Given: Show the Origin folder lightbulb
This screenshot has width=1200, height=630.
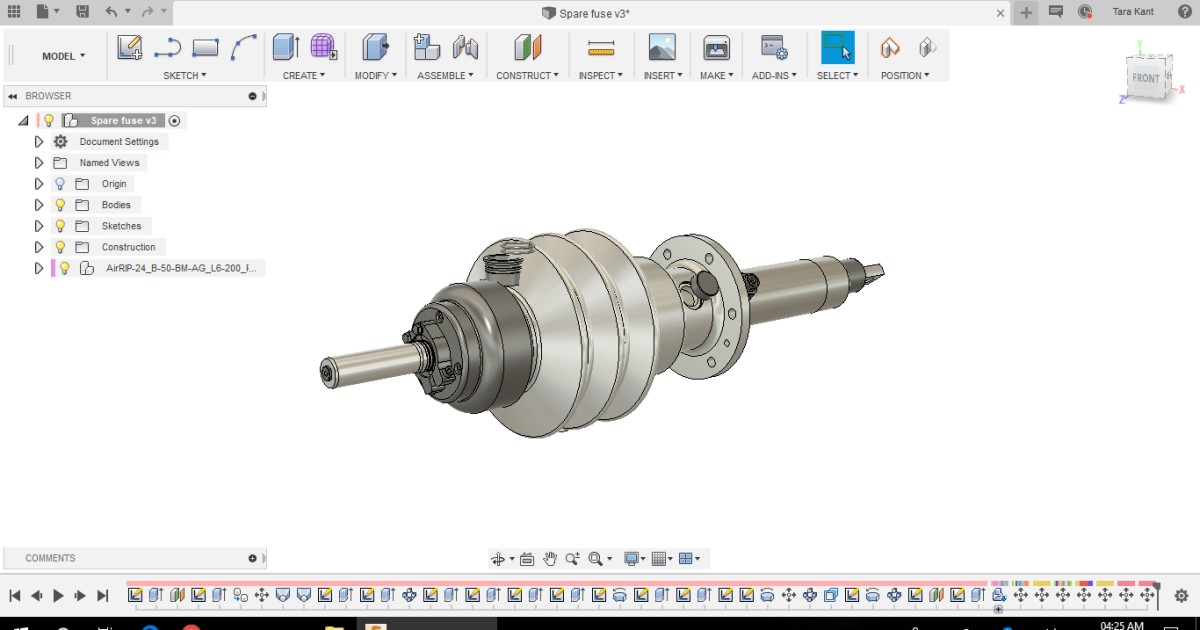Looking at the screenshot, I should point(58,183).
